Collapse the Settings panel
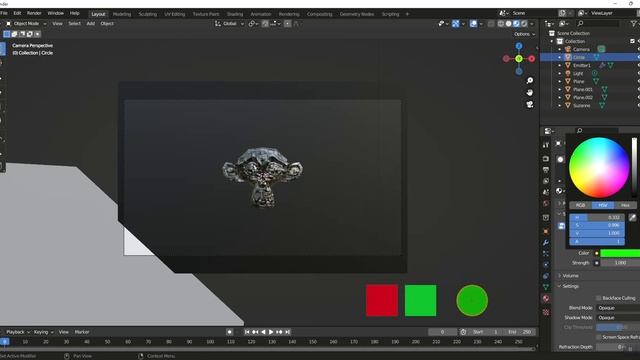The image size is (640, 360). click(570, 287)
